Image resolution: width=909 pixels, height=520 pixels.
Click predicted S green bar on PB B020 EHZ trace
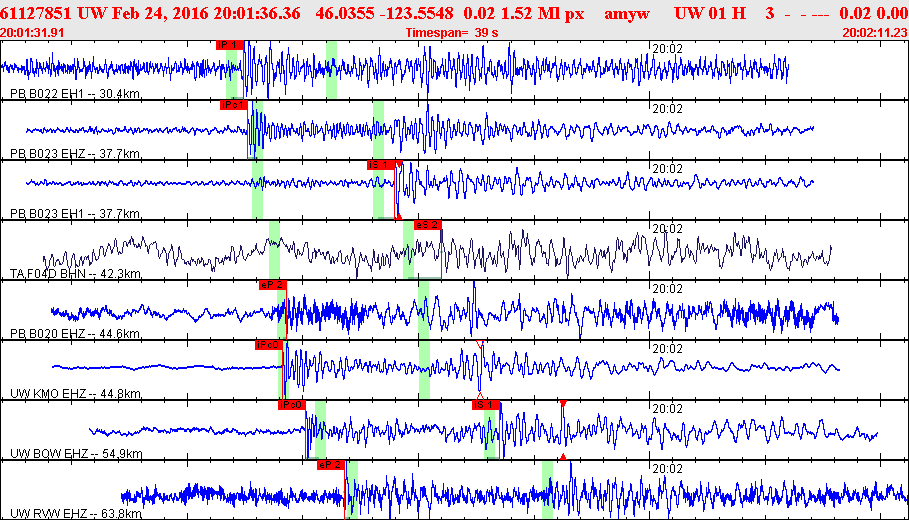[424, 310]
